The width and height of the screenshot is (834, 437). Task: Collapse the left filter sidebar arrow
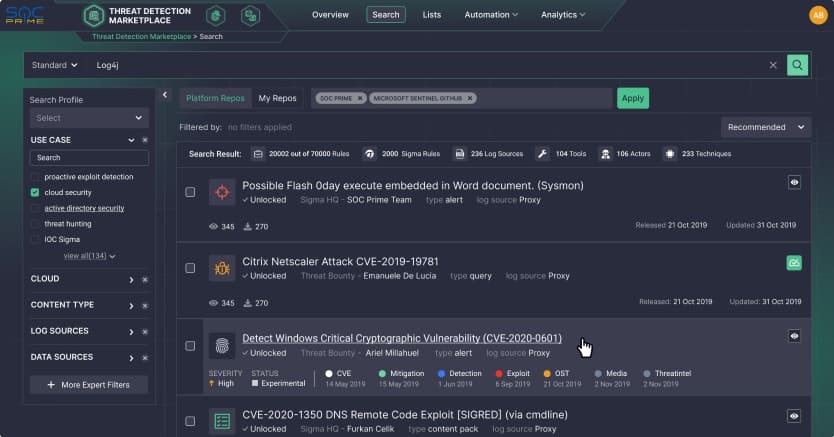165,95
